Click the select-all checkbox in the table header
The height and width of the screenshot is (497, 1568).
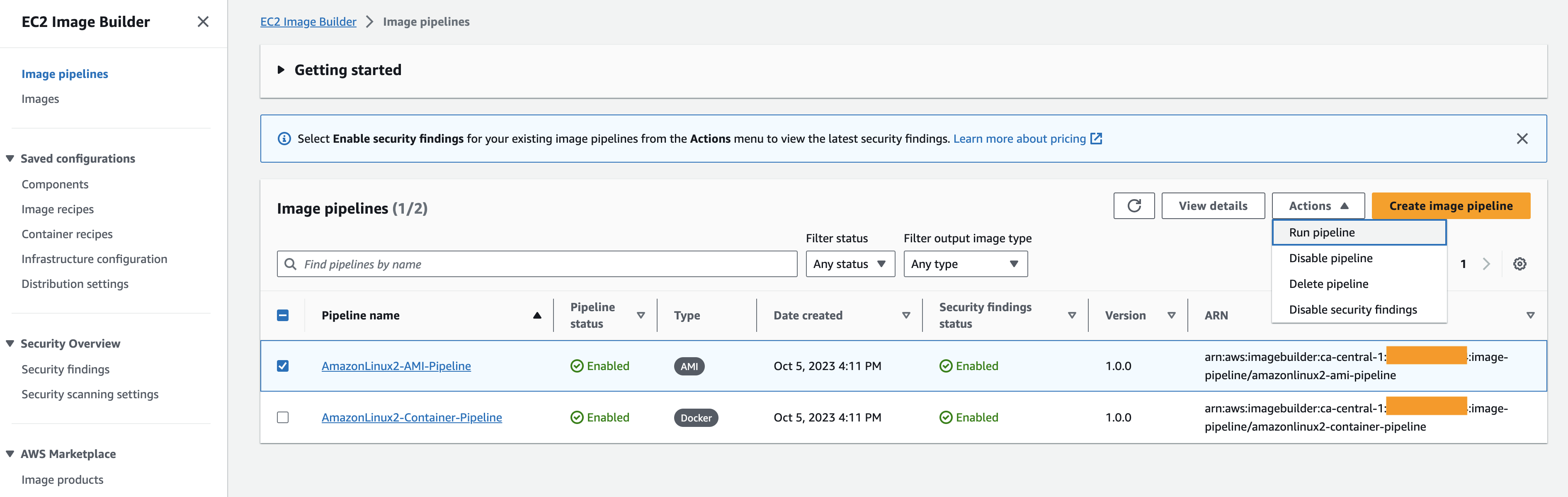[x=284, y=315]
